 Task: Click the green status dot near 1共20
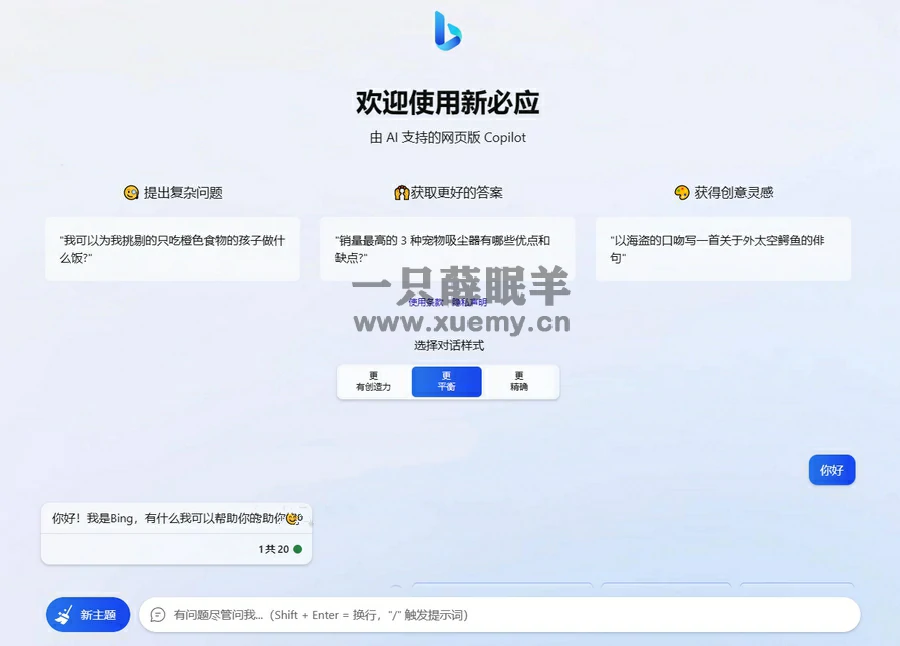[x=297, y=549]
